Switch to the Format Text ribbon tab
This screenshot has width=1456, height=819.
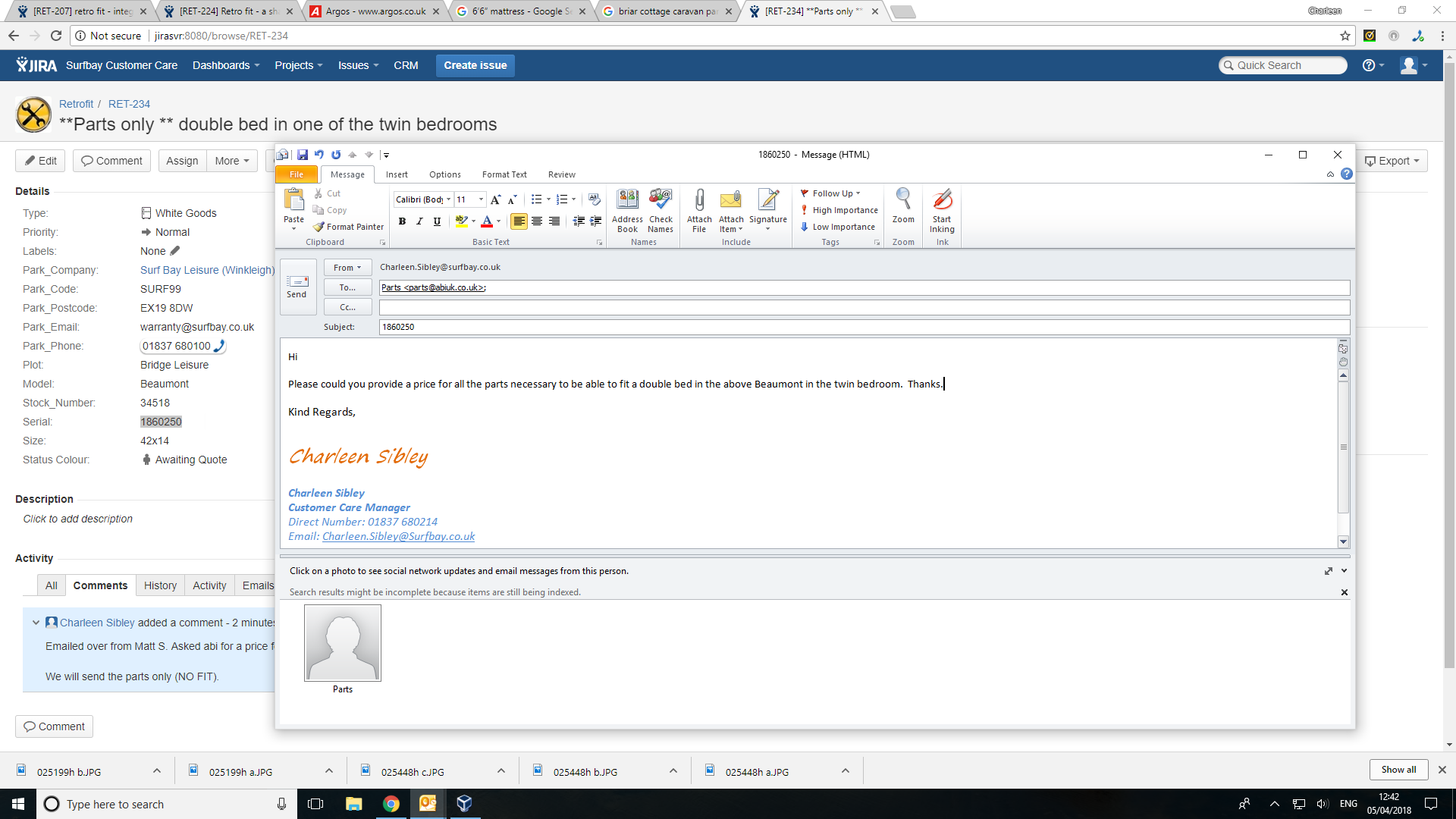504,174
